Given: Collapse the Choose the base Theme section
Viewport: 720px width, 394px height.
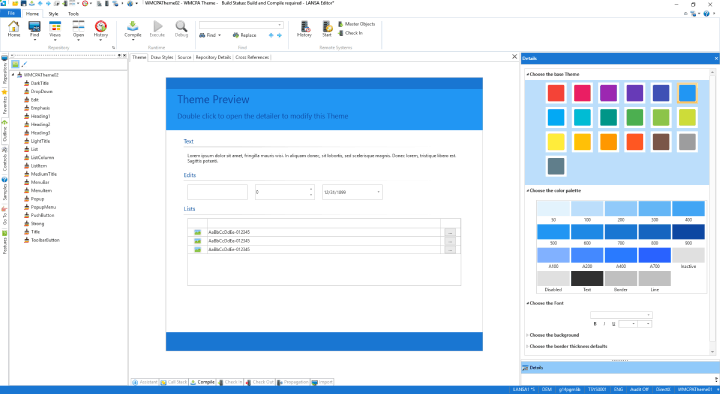Looking at the screenshot, I should pos(528,74).
